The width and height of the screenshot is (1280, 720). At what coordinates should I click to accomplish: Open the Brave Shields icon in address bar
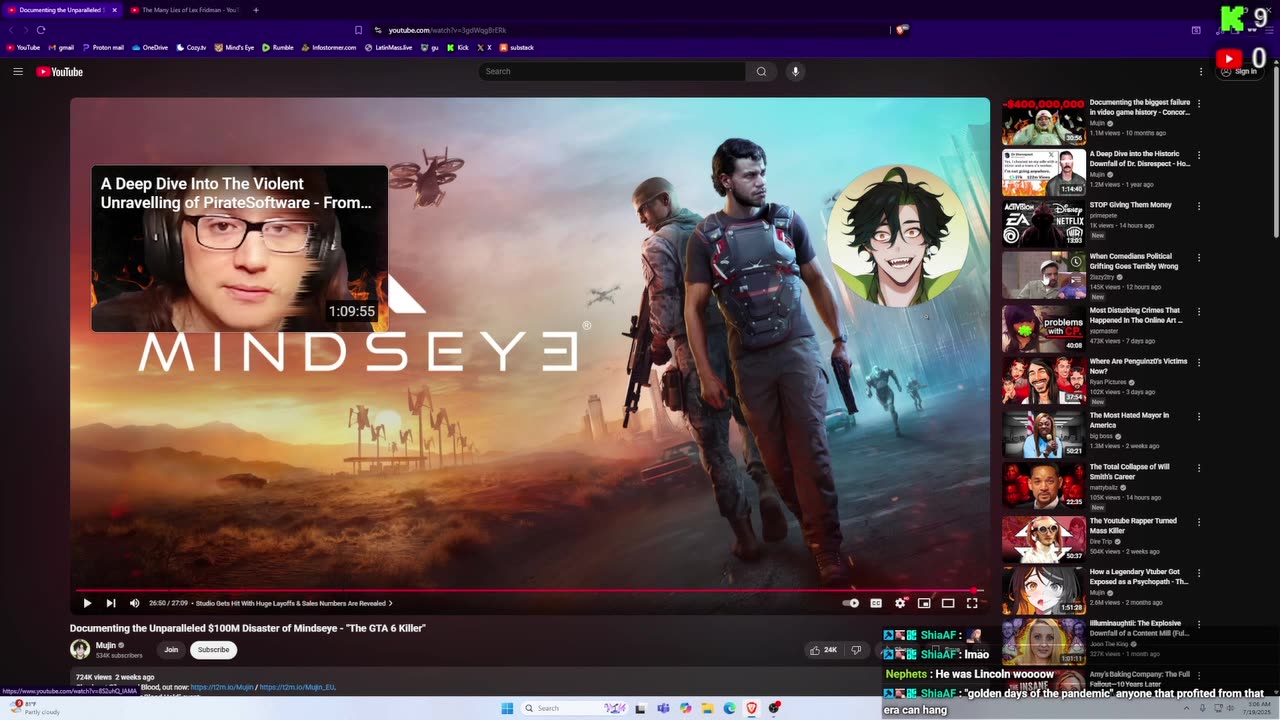coord(901,30)
